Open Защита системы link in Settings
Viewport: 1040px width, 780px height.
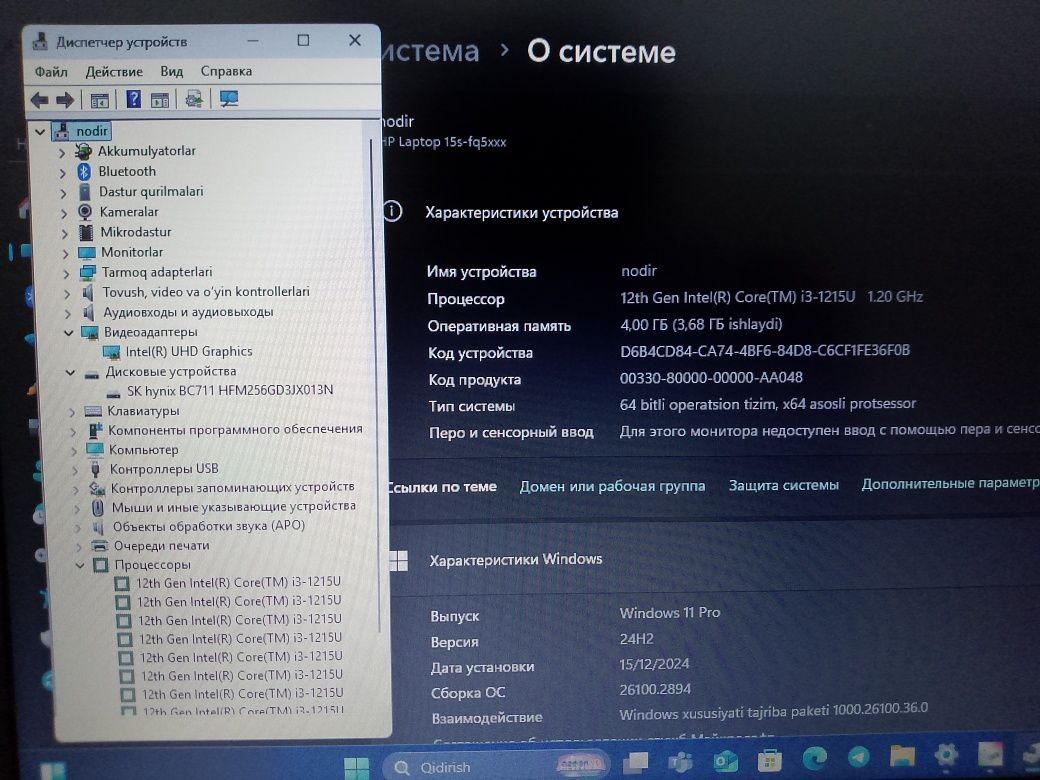(784, 486)
